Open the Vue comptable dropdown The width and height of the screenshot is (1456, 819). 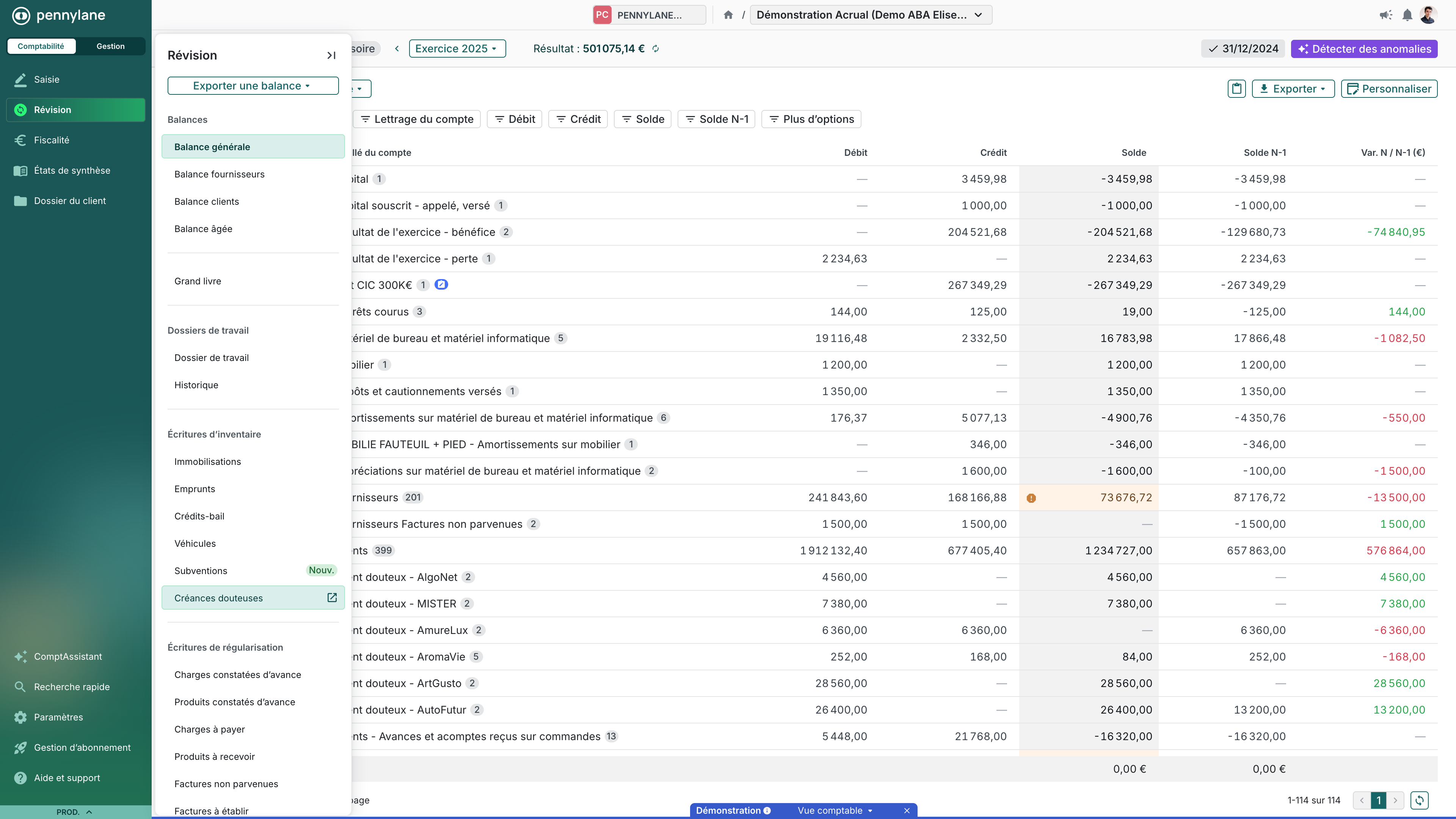point(834,811)
